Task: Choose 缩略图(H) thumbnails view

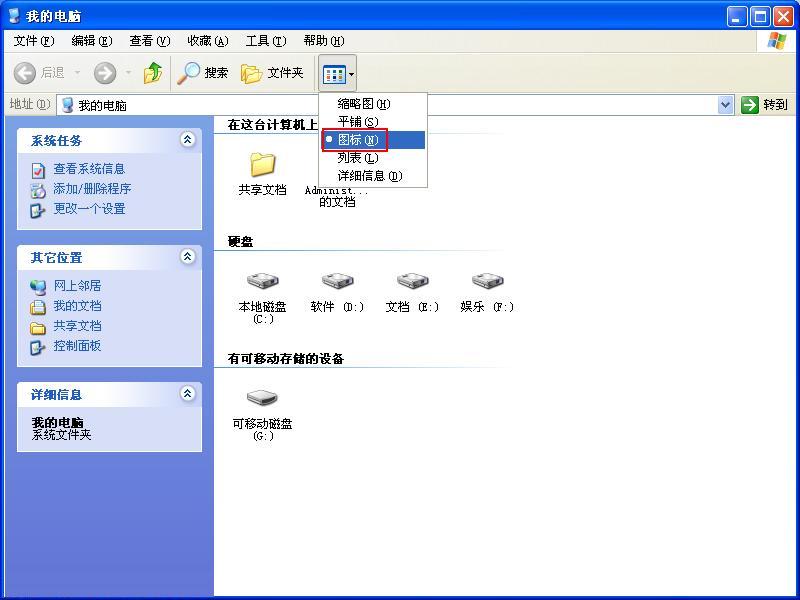Action: [373, 104]
